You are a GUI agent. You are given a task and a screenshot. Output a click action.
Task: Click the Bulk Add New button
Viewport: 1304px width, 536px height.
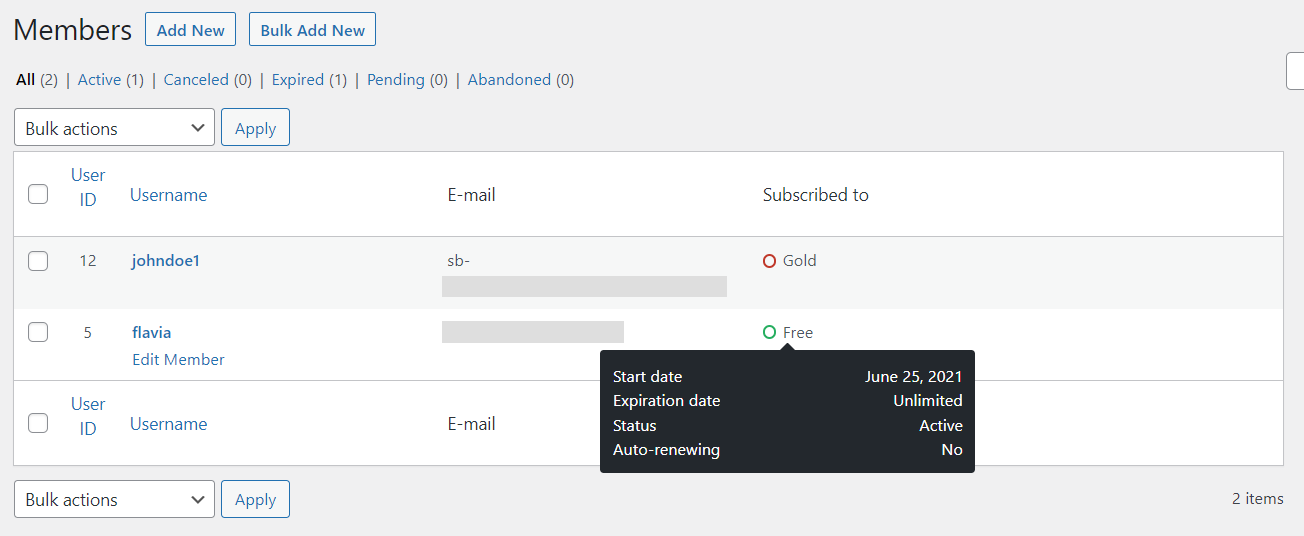pyautogui.click(x=312, y=30)
